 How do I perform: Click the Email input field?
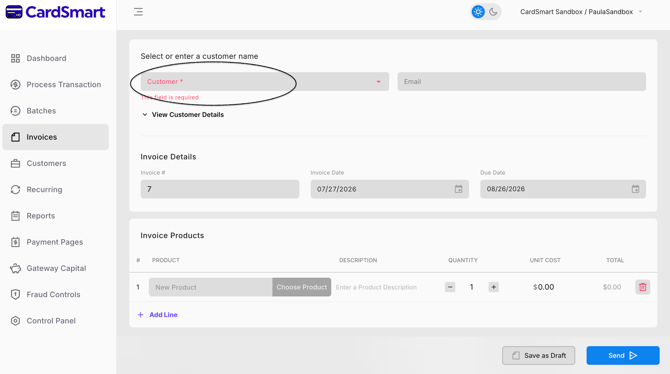521,82
